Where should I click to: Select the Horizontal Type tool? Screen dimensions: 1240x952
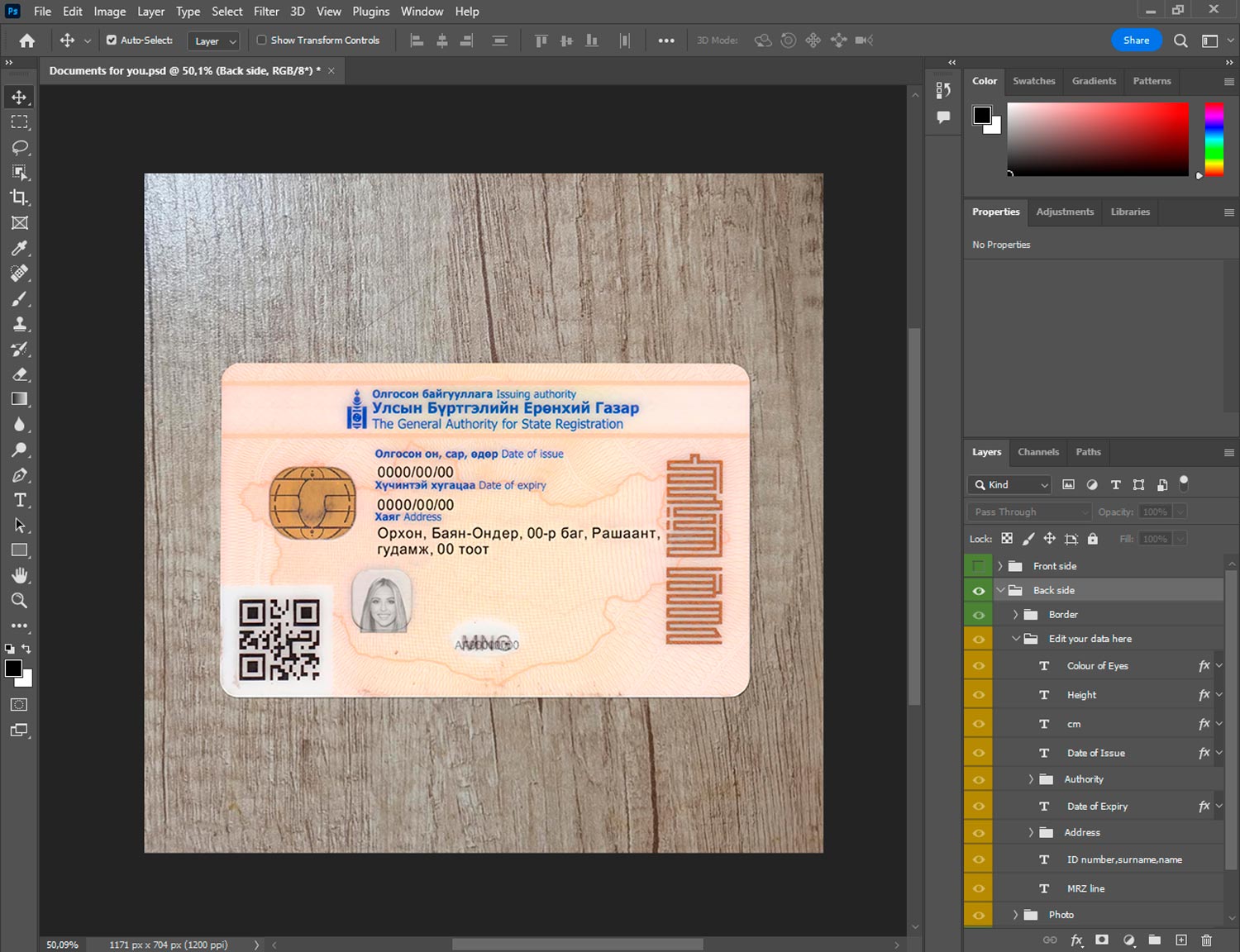[19, 500]
